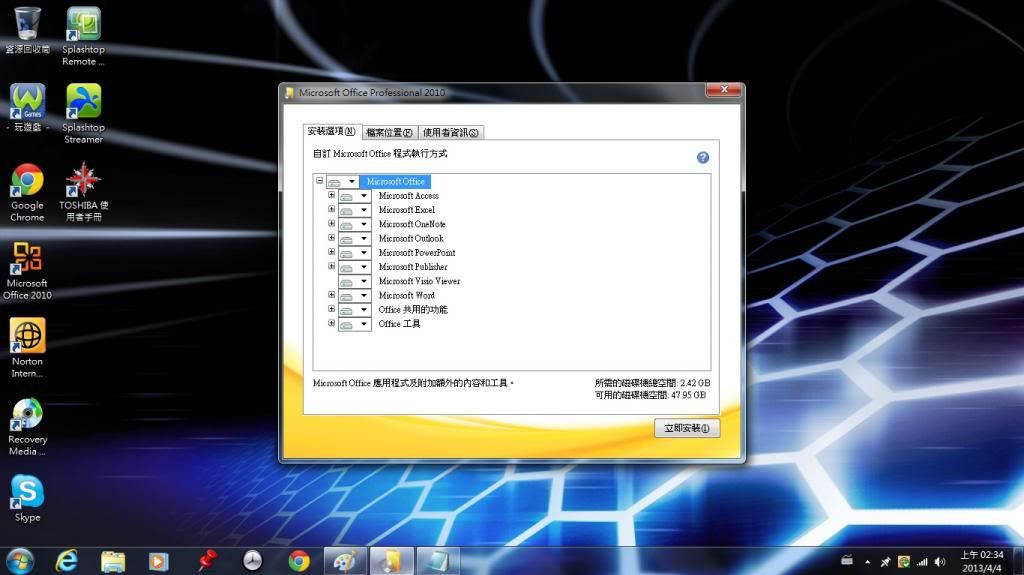1024x575 pixels.
Task: Open install options dropdown for Microsoft Word
Action: coord(355,295)
